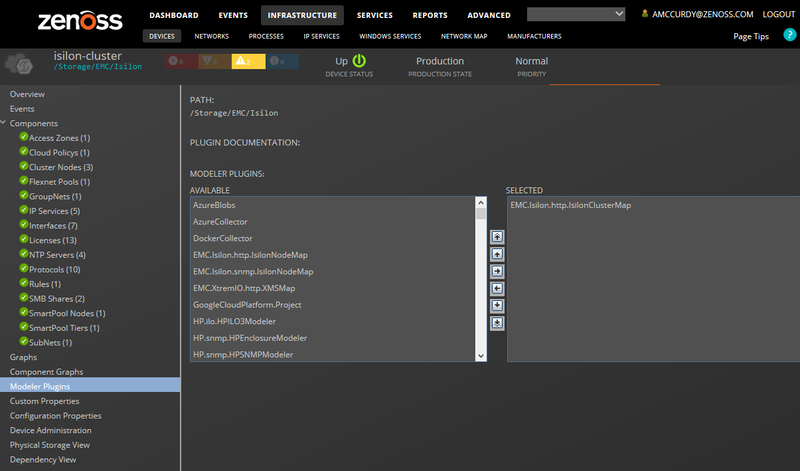
Task: Click the error events orange badge
Action: click(215, 61)
